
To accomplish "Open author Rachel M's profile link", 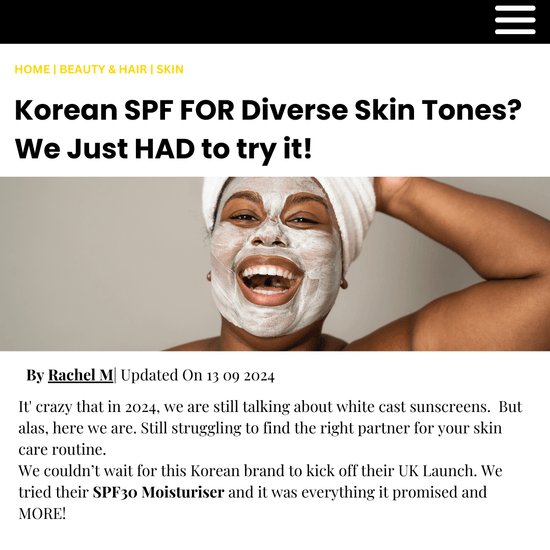I will [80, 375].
